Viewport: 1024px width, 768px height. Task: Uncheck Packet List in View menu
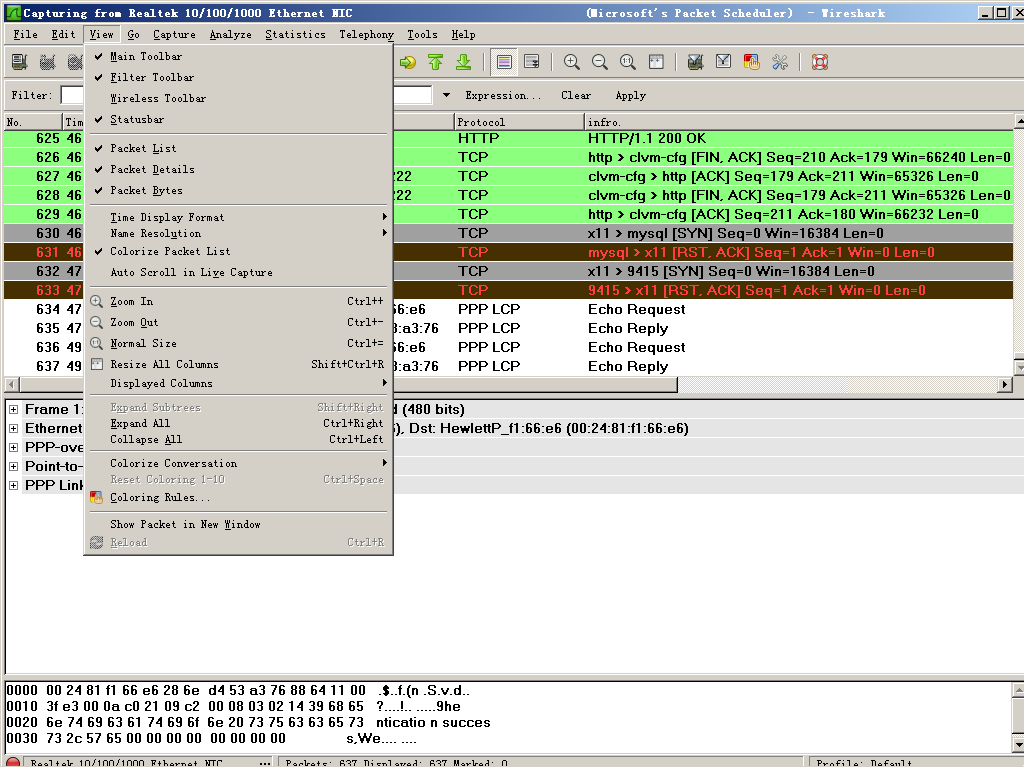[x=238, y=148]
